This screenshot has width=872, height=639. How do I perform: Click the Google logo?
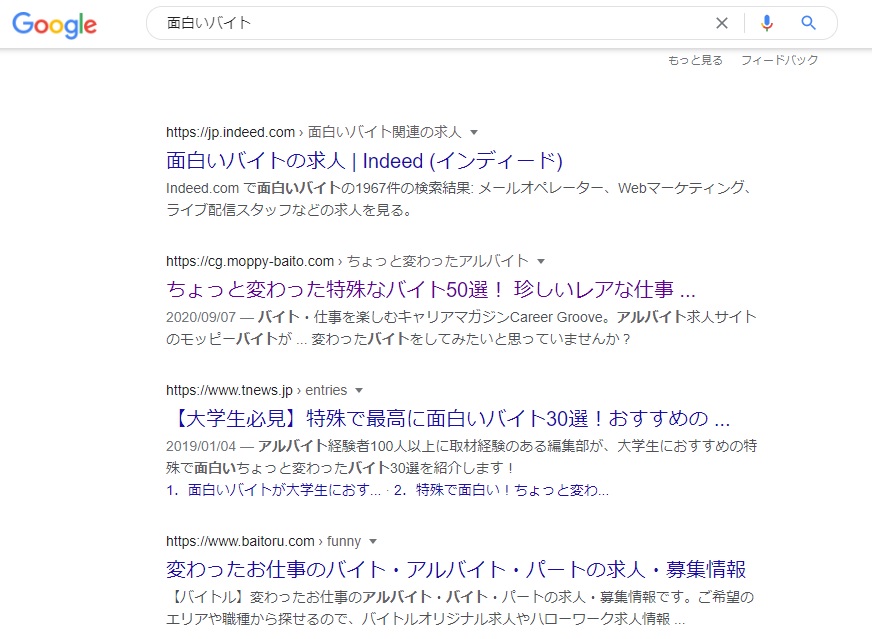coord(54,24)
